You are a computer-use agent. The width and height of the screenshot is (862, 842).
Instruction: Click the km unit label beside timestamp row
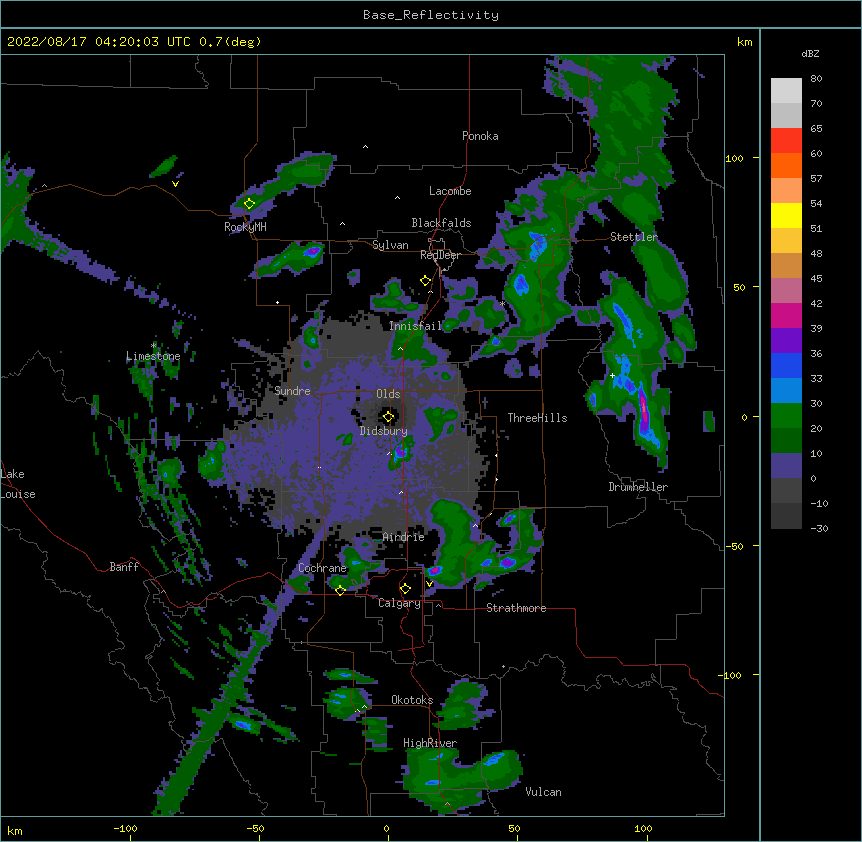tap(744, 42)
